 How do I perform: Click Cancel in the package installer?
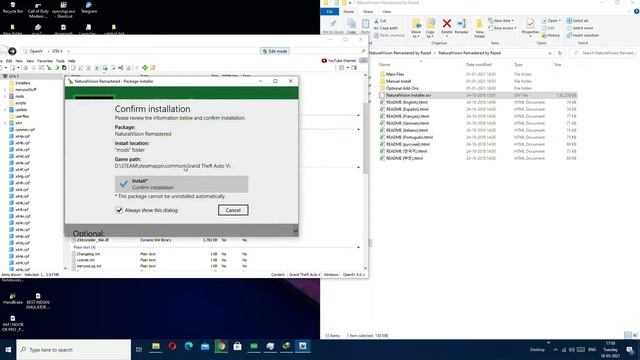[233, 210]
